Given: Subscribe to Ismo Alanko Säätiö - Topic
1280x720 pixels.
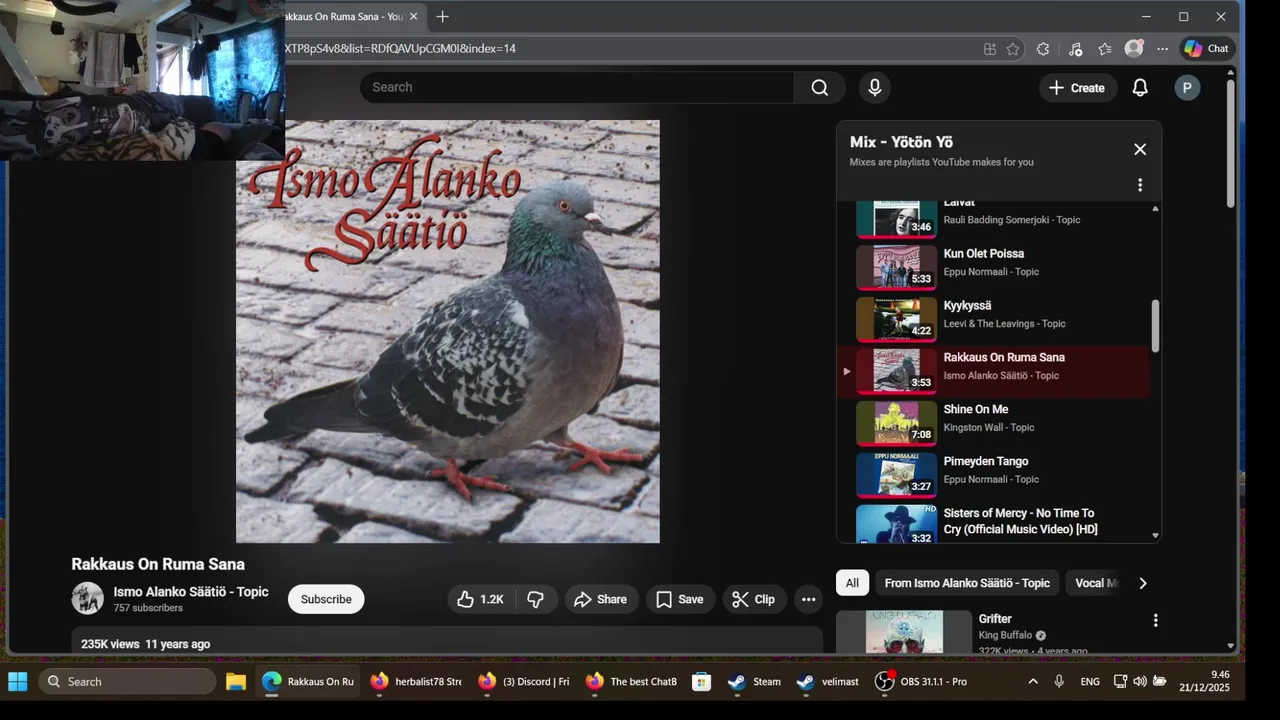Looking at the screenshot, I should click(326, 599).
